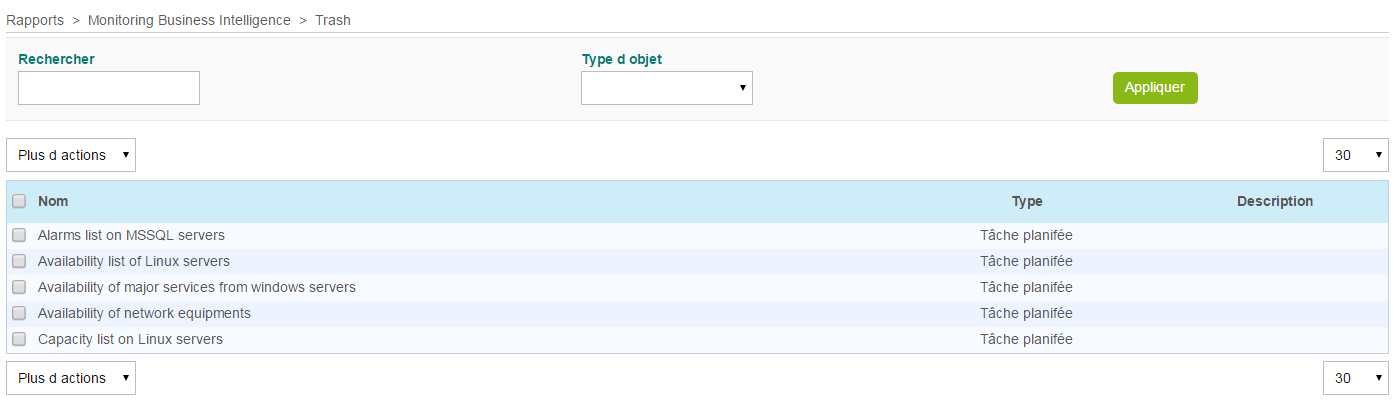The height and width of the screenshot is (401, 1394).
Task: Open Monitoring Business Intelligence breadcrumb
Action: pos(189,20)
